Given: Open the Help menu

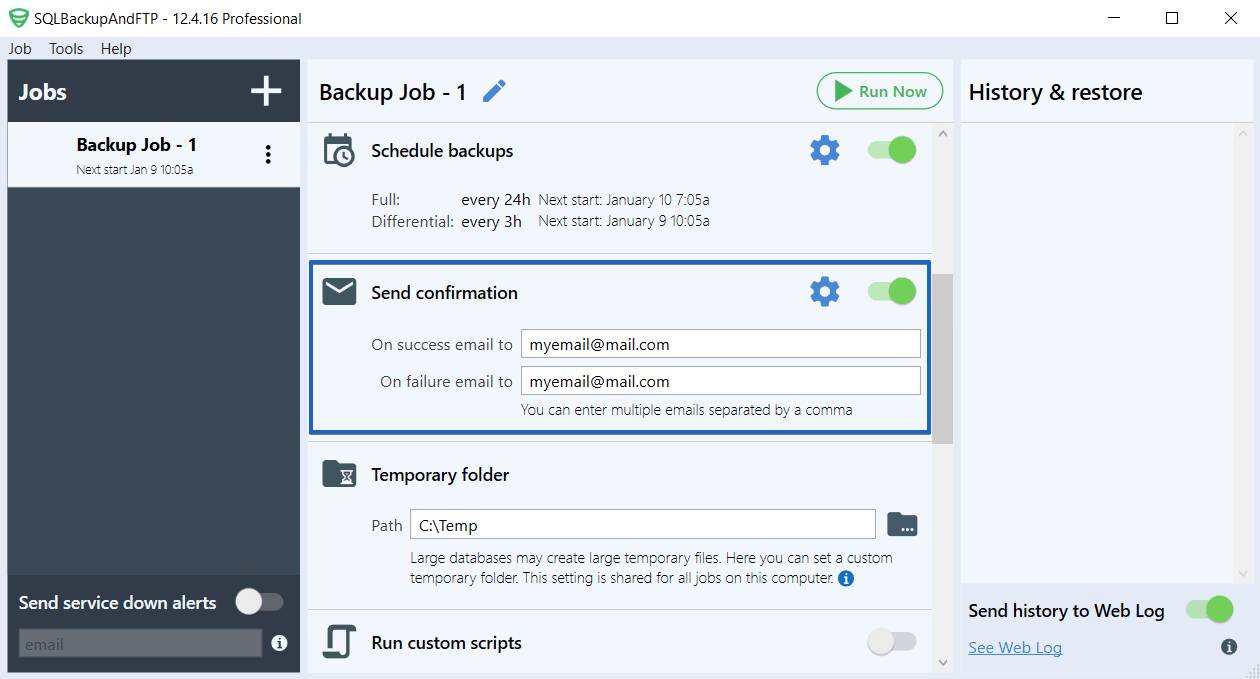Looking at the screenshot, I should click(x=116, y=48).
